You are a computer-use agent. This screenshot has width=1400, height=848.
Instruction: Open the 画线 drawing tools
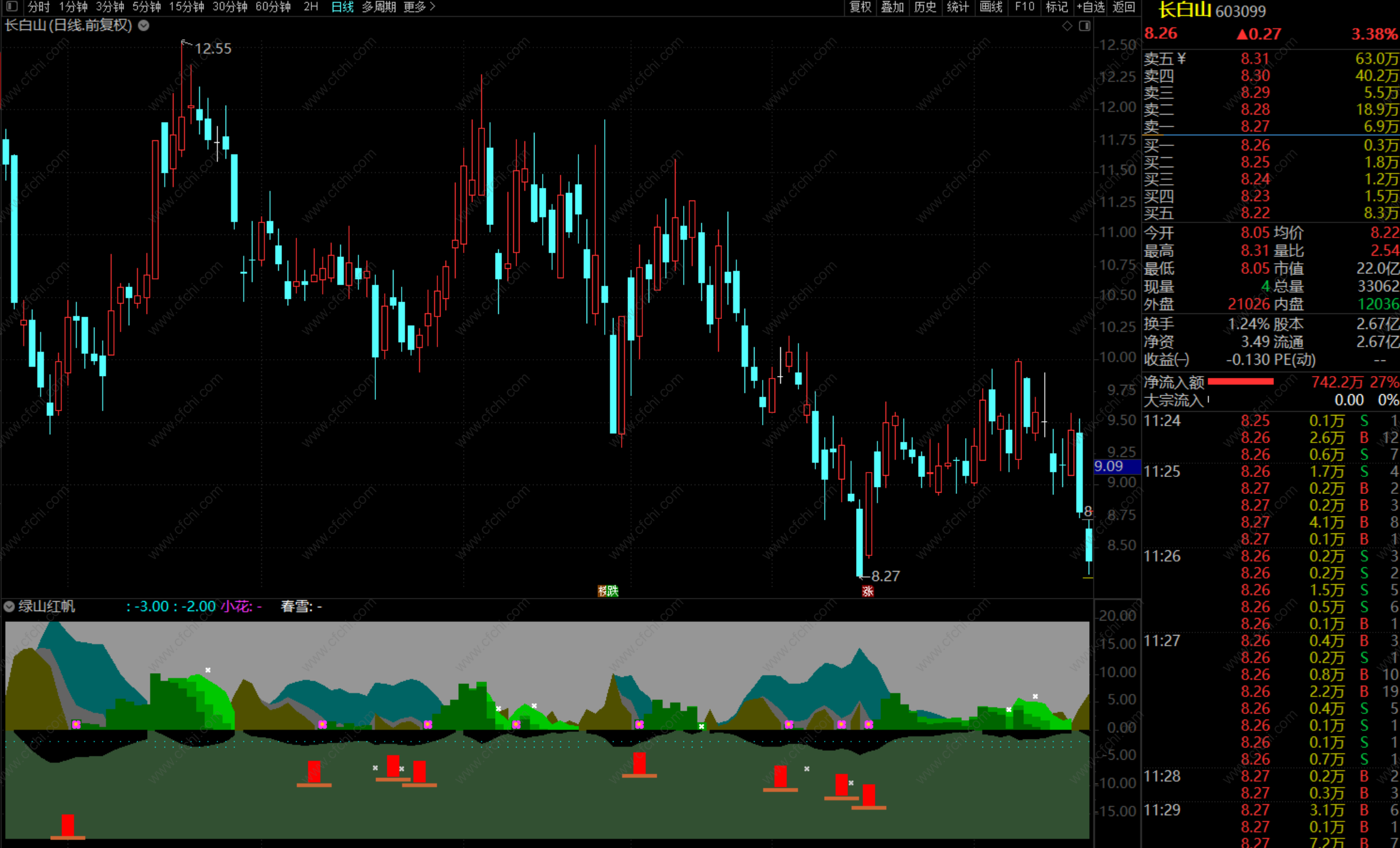[991, 7]
